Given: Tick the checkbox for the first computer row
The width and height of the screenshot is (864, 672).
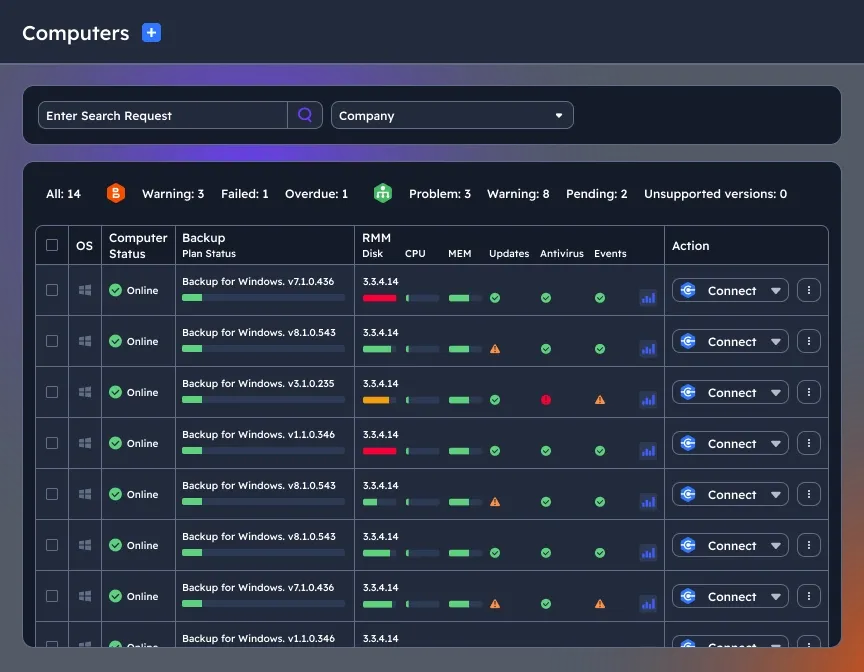Looking at the screenshot, I should pos(52,290).
